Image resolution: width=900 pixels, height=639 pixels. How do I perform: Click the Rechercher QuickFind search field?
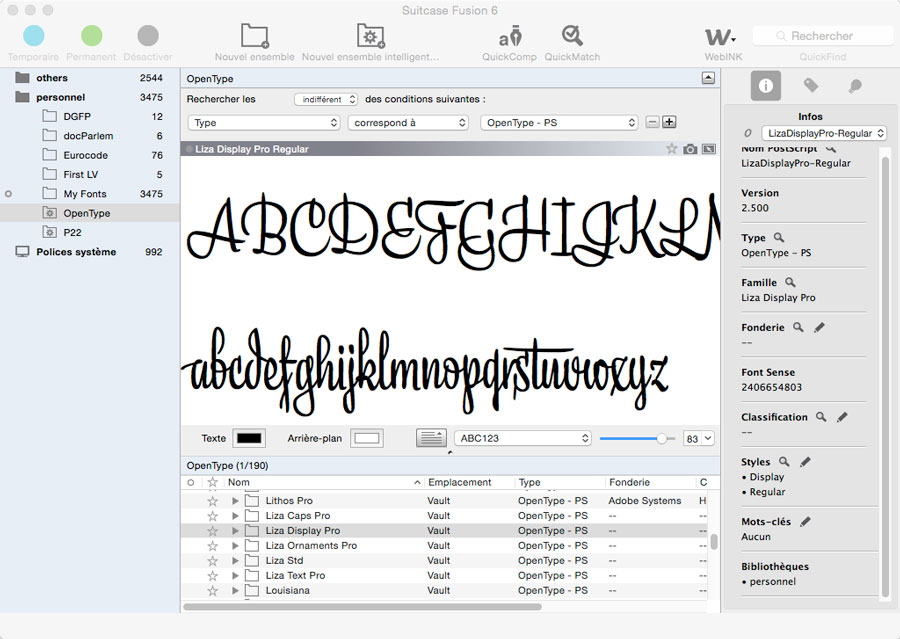tap(823, 36)
